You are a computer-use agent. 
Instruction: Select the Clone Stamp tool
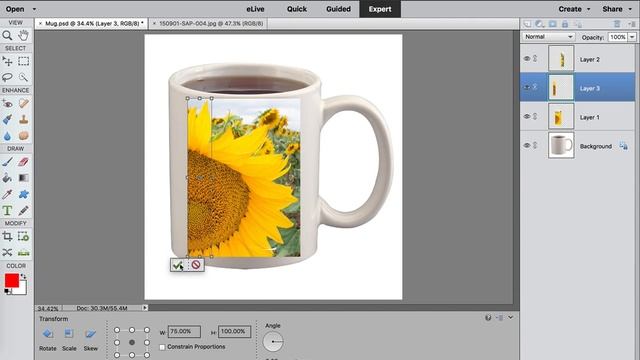coord(24,120)
